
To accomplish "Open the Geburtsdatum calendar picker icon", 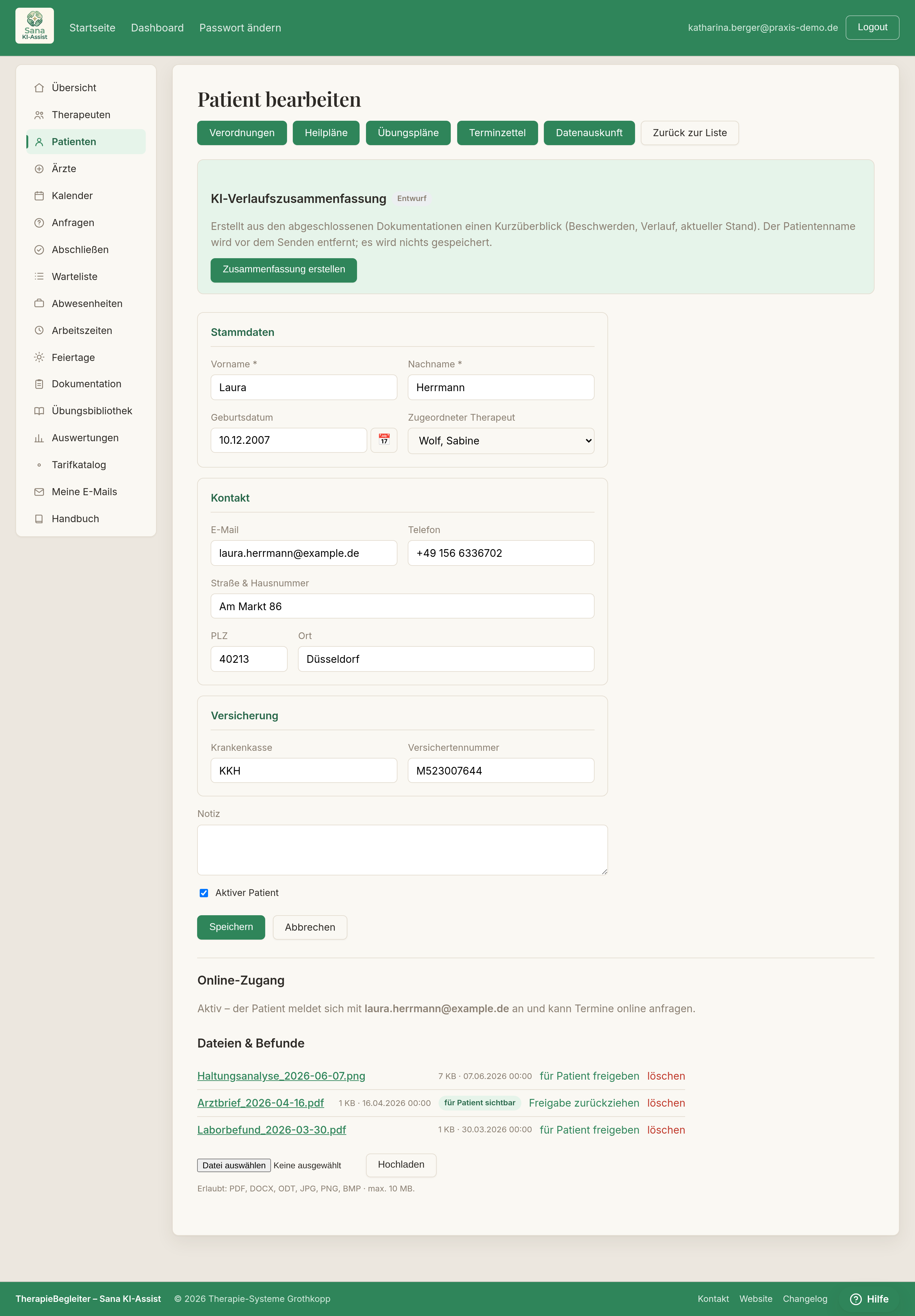I will [x=384, y=440].
